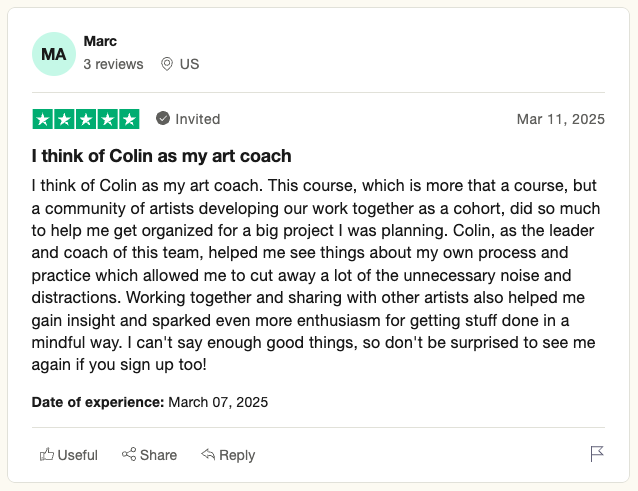Share this review

point(149,455)
